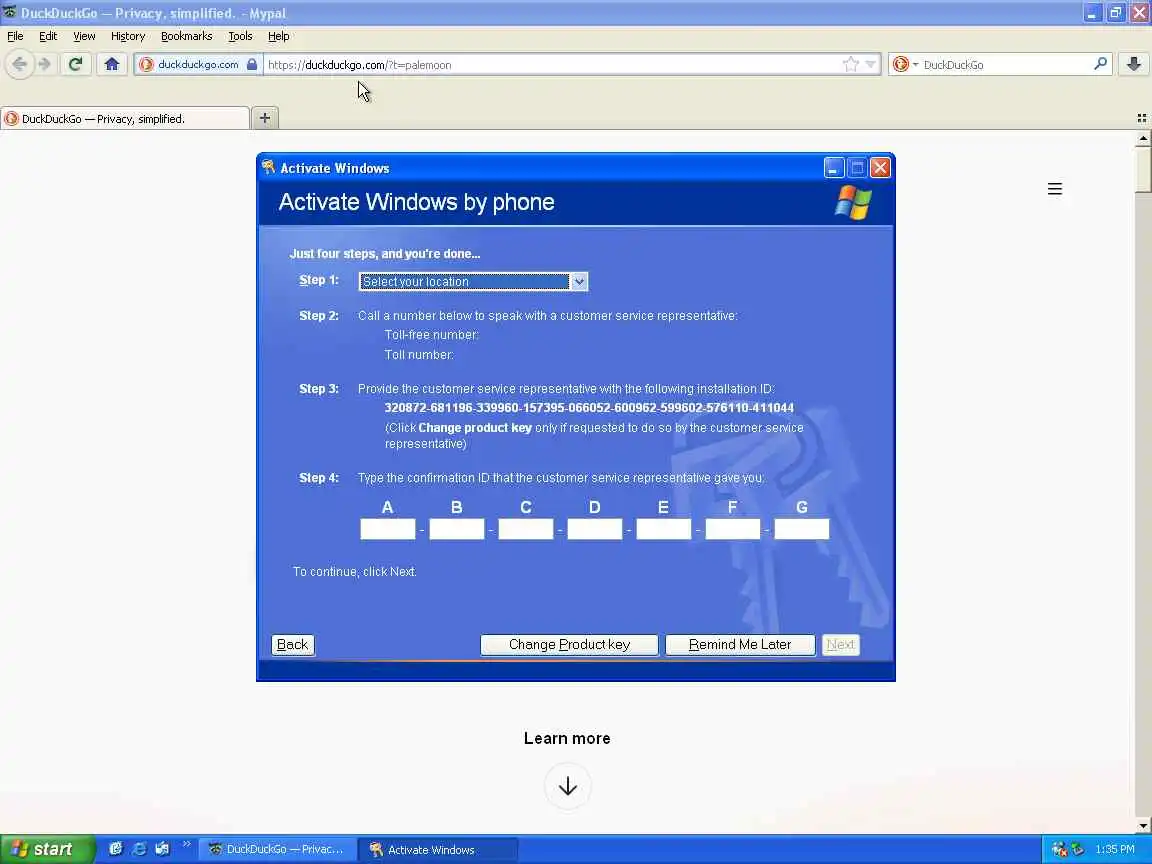This screenshot has width=1152, height=864.
Task: Open the Downloads arrow button
Action: 1134,65
